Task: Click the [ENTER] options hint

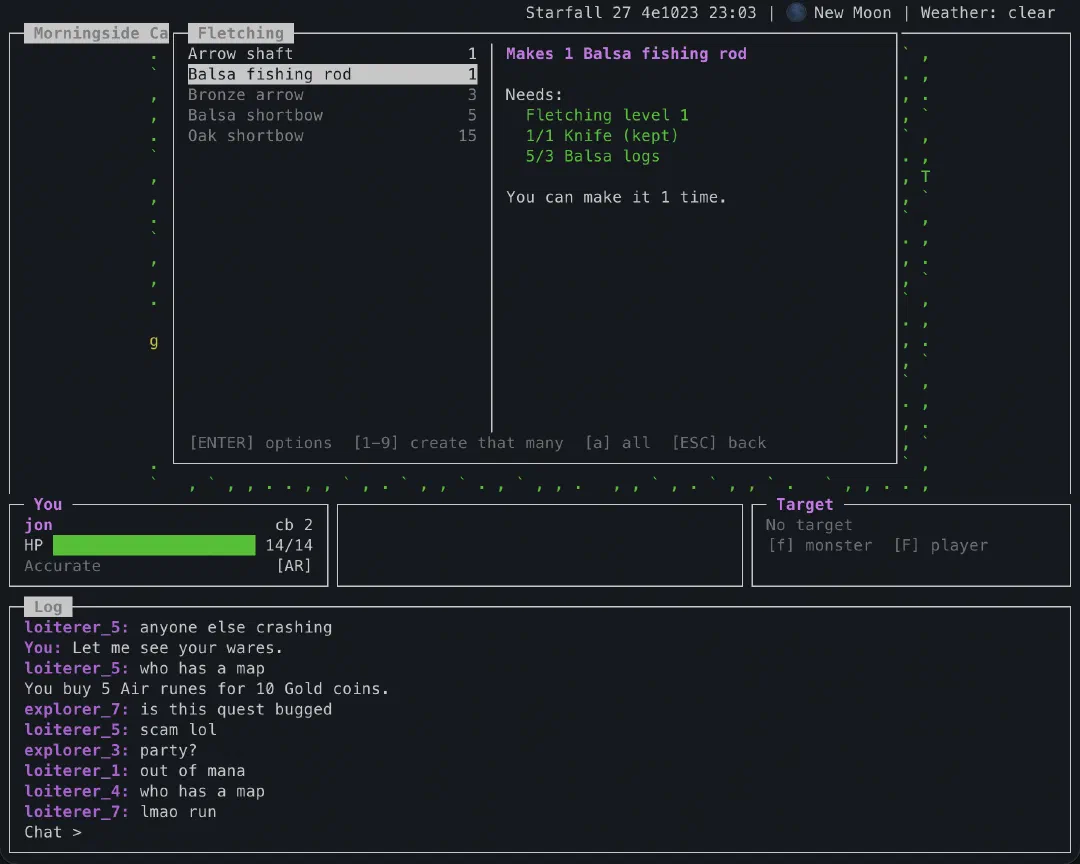Action: click(260, 443)
